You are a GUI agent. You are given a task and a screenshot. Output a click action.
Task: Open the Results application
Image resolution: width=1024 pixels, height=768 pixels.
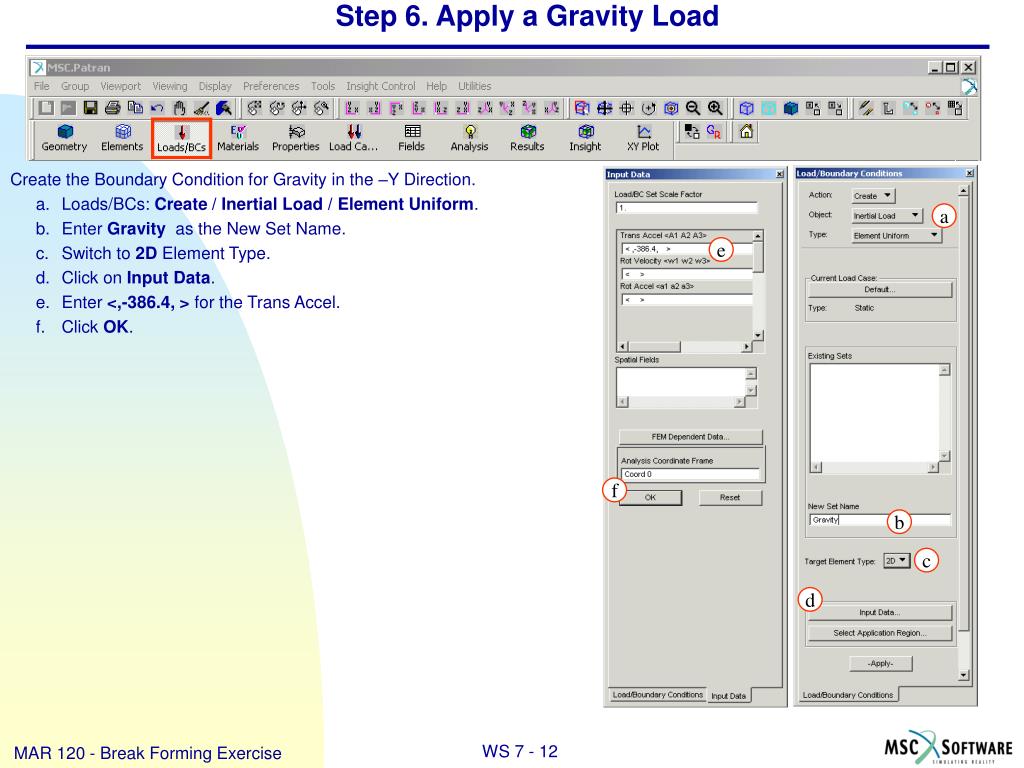pyautogui.click(x=527, y=138)
